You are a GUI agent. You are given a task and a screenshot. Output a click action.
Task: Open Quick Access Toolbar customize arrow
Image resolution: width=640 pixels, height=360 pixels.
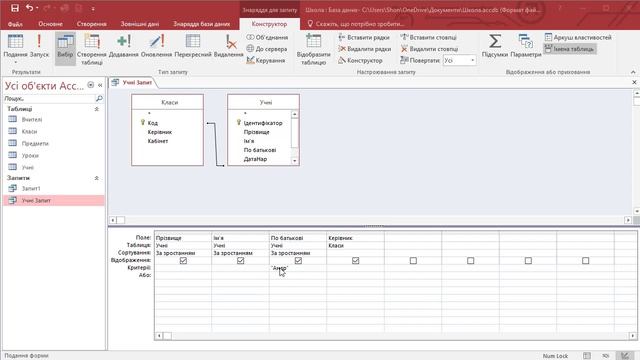coord(93,8)
